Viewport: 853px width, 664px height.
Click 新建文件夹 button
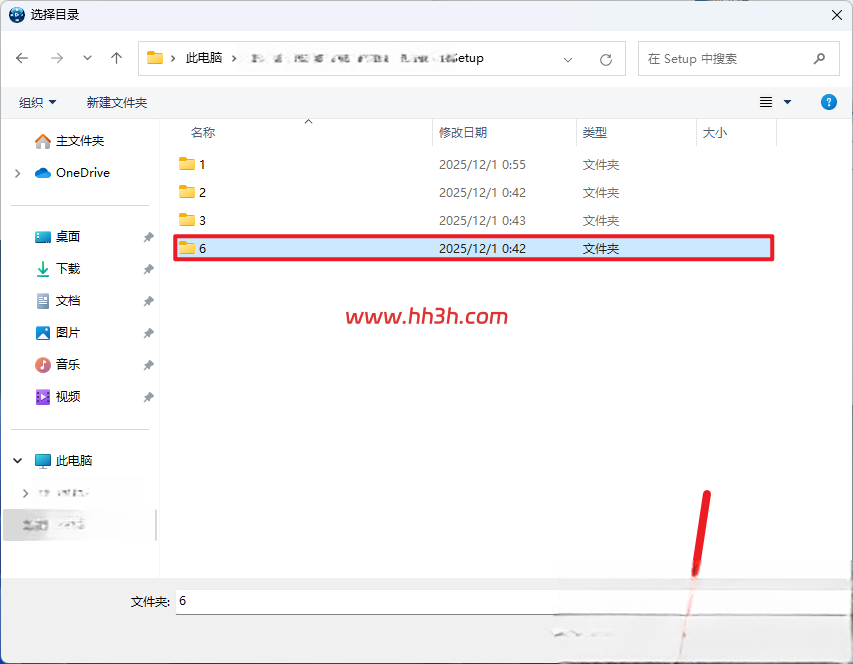(x=116, y=102)
